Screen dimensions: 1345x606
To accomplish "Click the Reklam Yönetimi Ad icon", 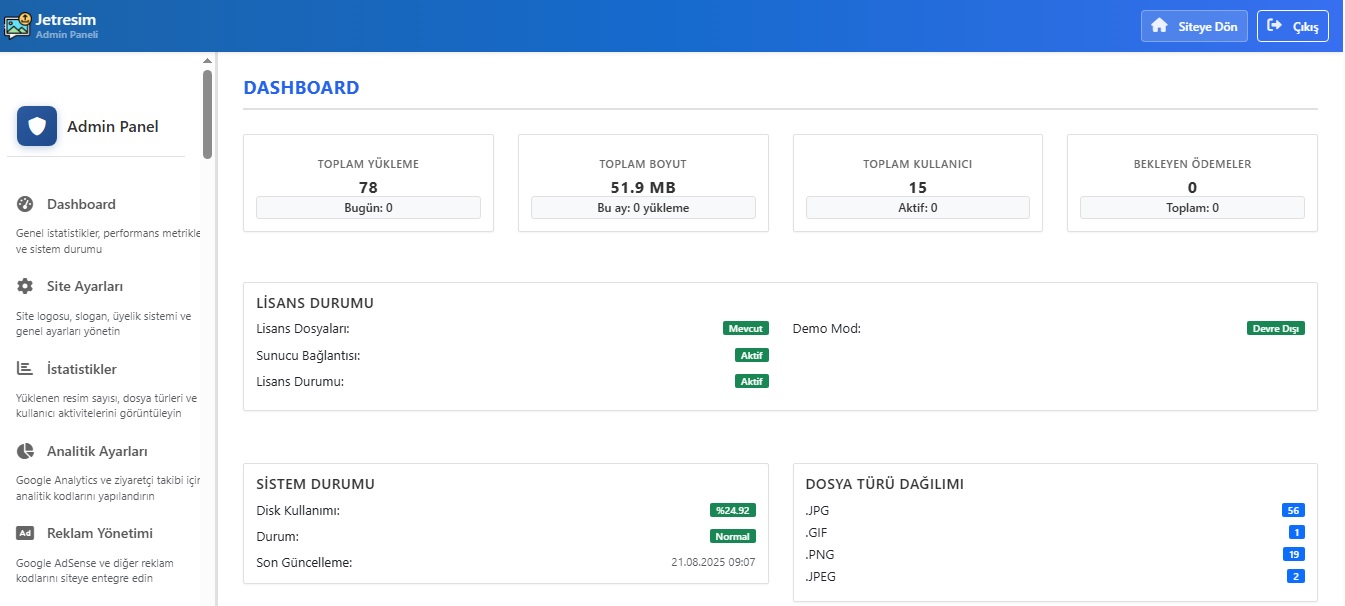I will pos(26,533).
